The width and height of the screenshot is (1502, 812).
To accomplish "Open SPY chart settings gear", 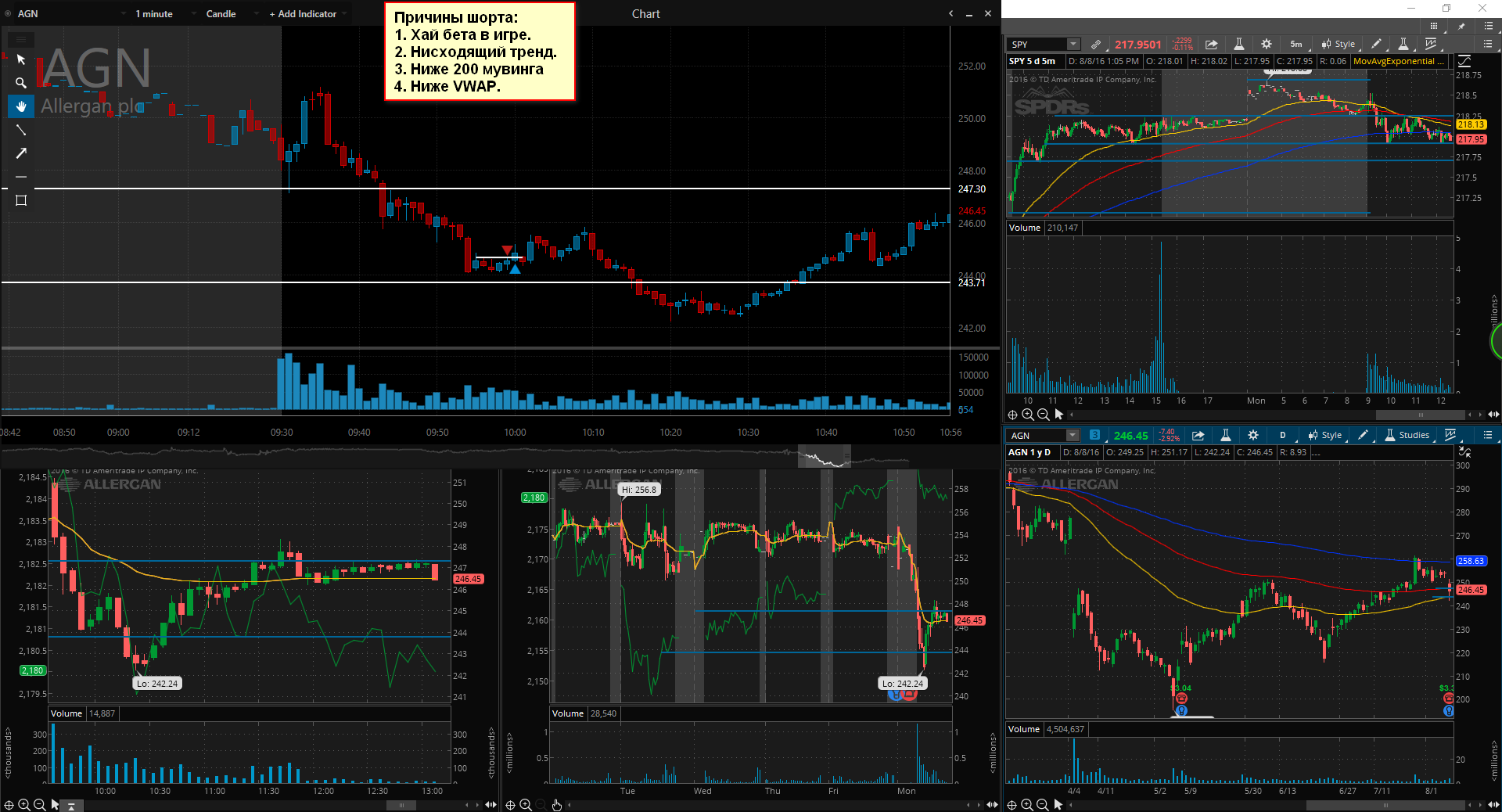I will point(1267,45).
